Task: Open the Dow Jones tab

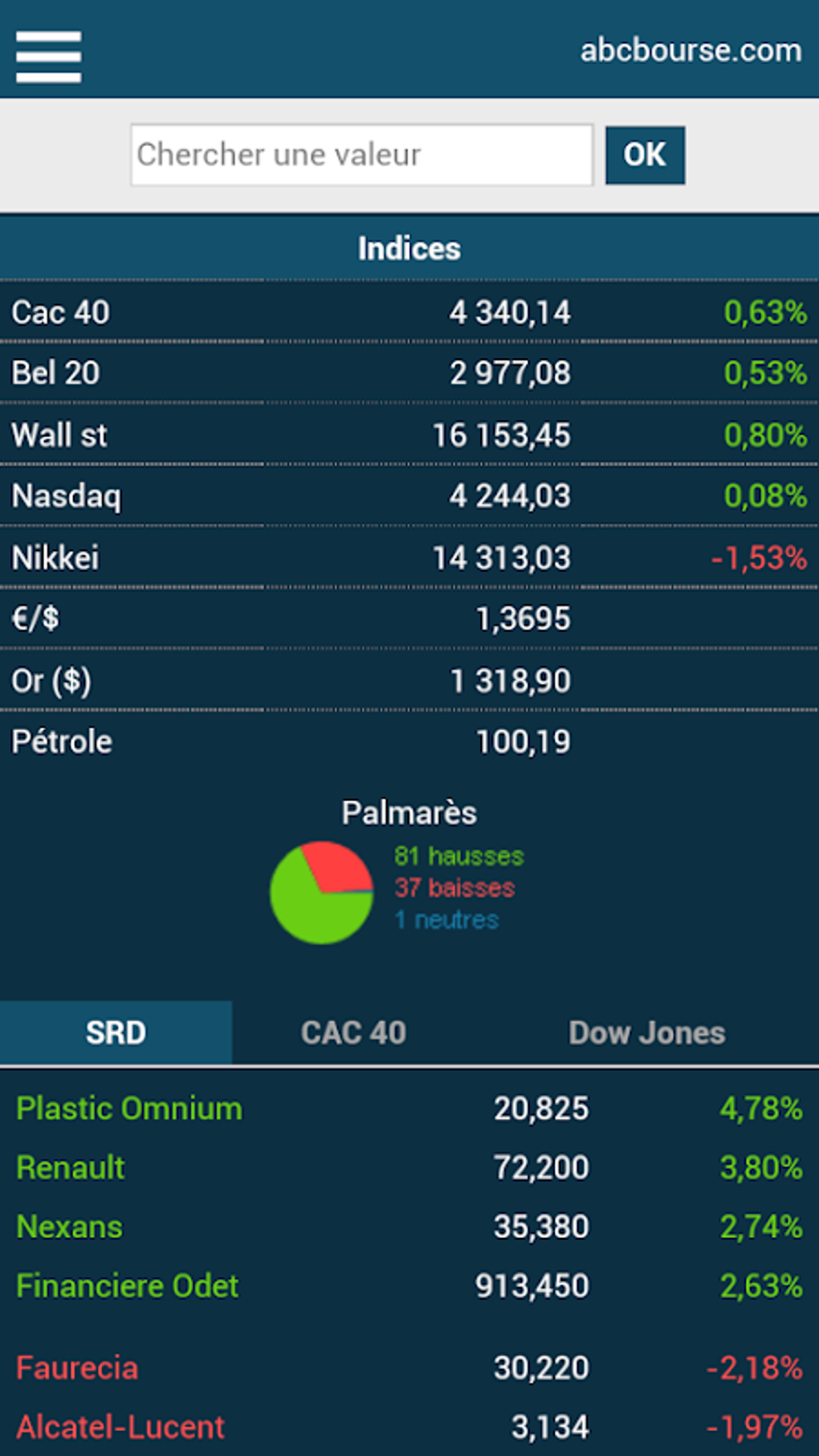Action: point(646,1033)
